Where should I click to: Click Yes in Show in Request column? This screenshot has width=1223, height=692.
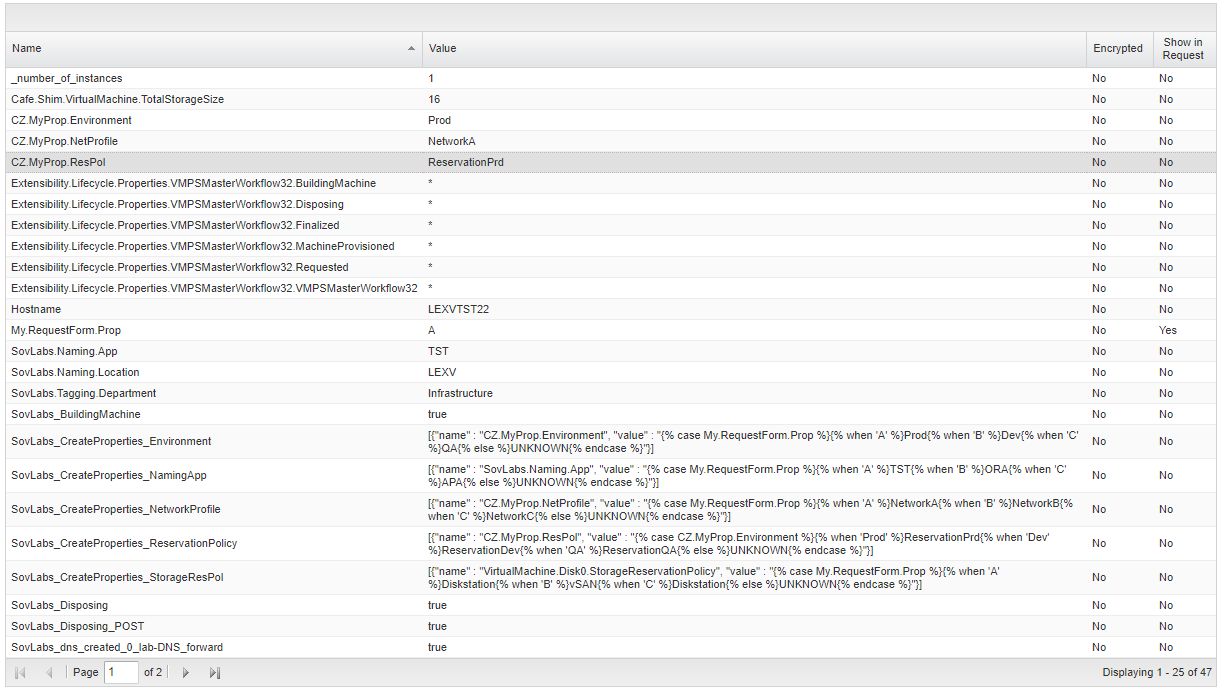pos(1167,331)
